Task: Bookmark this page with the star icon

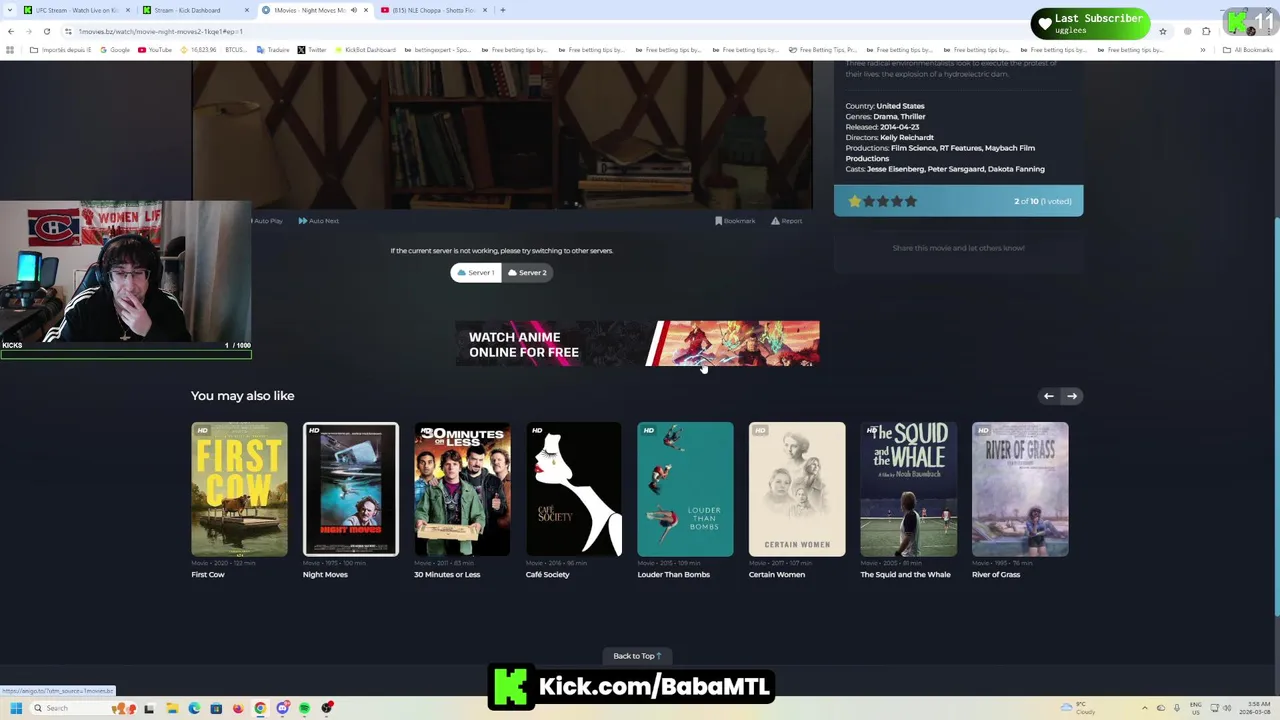Action: 1162,31
